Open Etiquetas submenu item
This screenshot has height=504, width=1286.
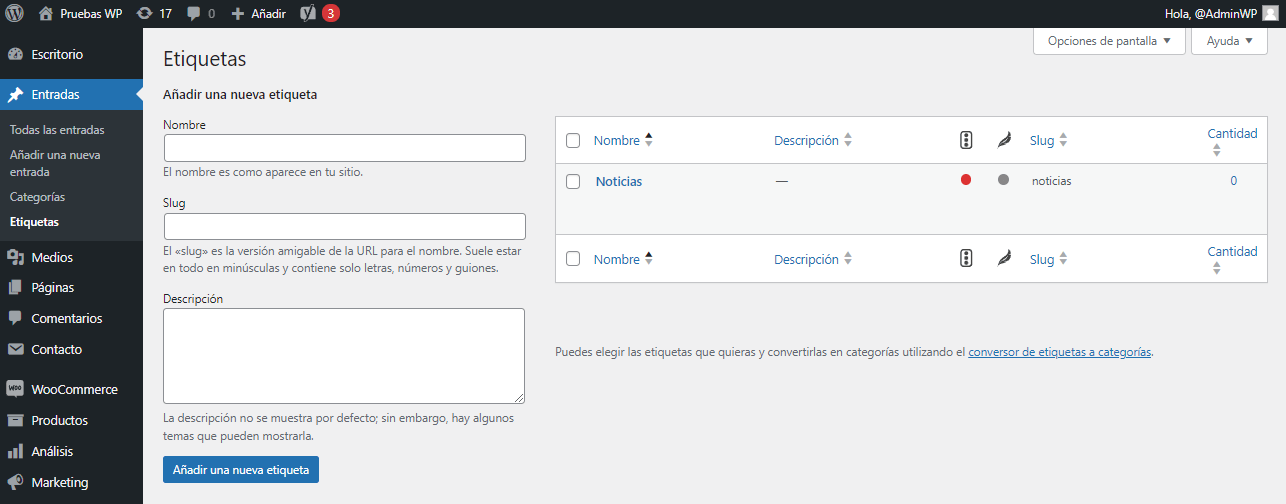[x=34, y=222]
